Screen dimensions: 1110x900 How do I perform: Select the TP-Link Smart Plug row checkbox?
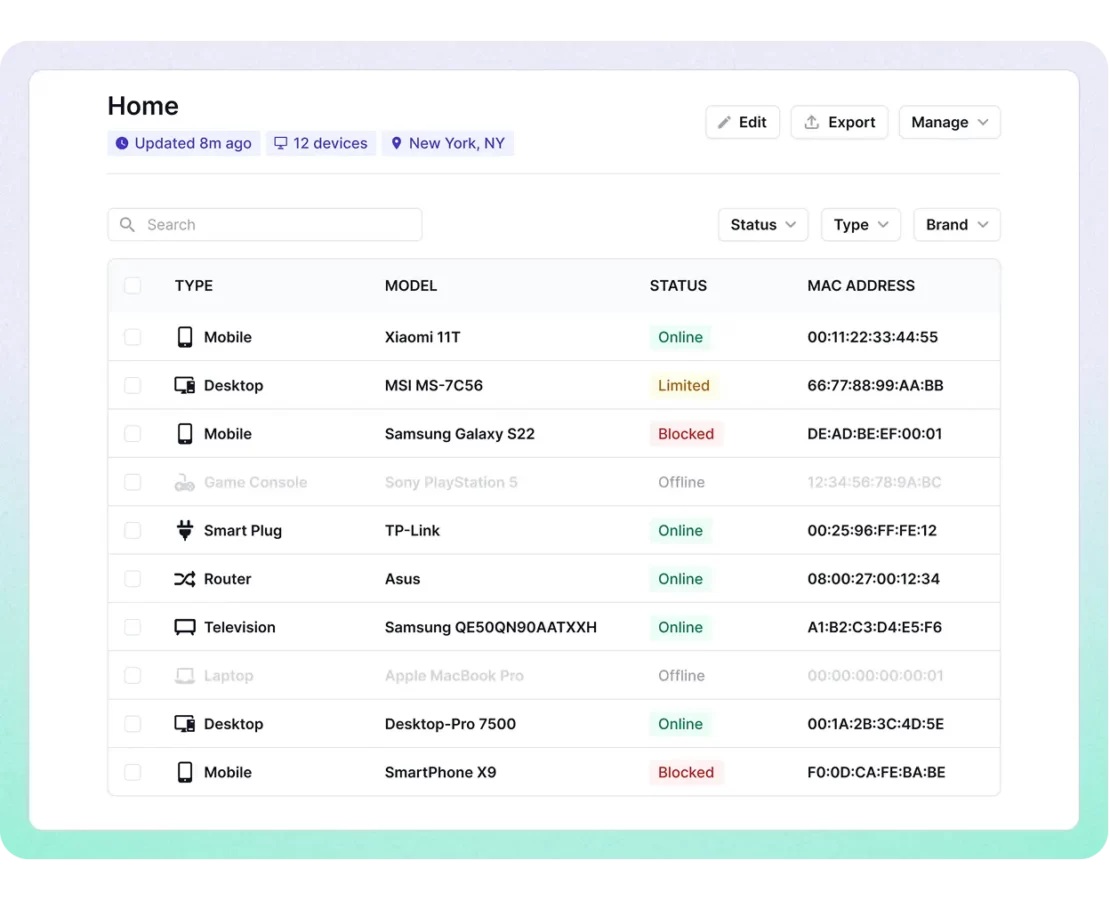pos(133,531)
